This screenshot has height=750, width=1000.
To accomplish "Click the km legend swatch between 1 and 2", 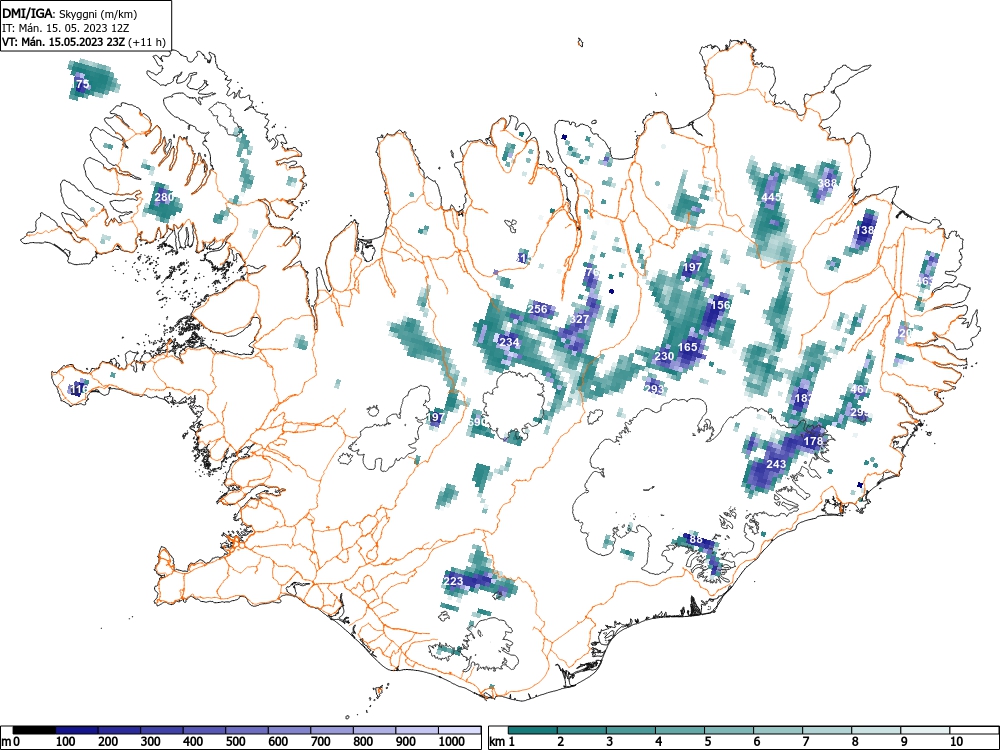I will 533,730.
